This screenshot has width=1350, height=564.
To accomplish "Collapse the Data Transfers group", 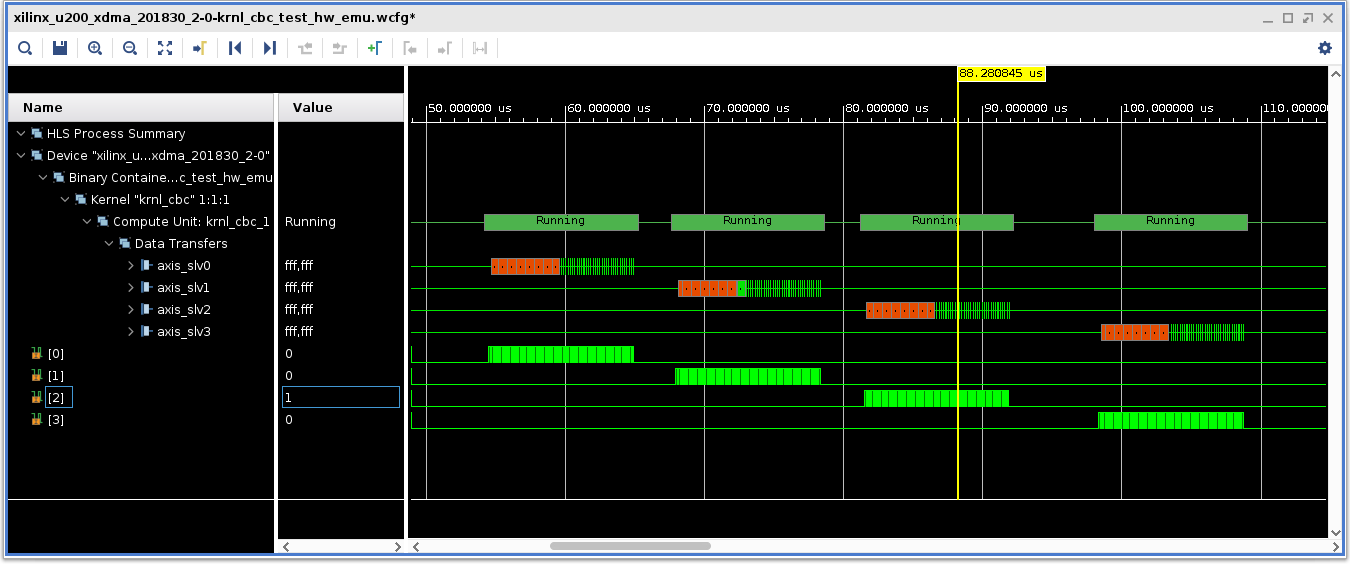I will click(110, 244).
